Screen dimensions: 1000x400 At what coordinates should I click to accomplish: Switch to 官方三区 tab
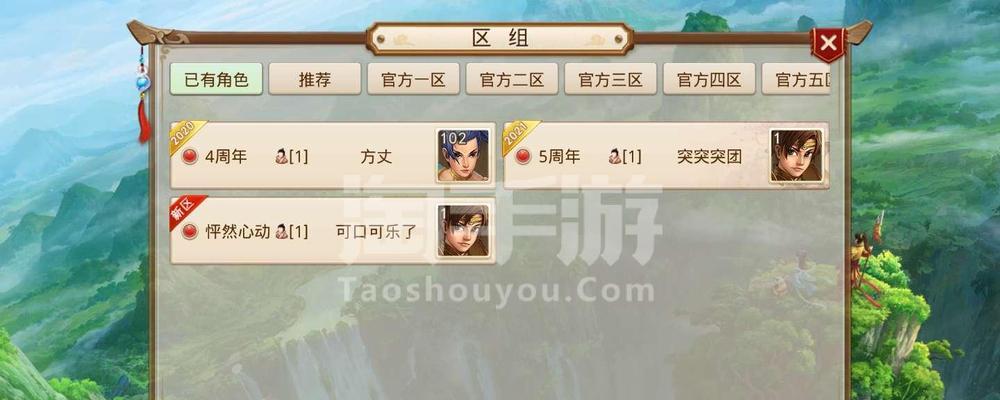coord(610,79)
